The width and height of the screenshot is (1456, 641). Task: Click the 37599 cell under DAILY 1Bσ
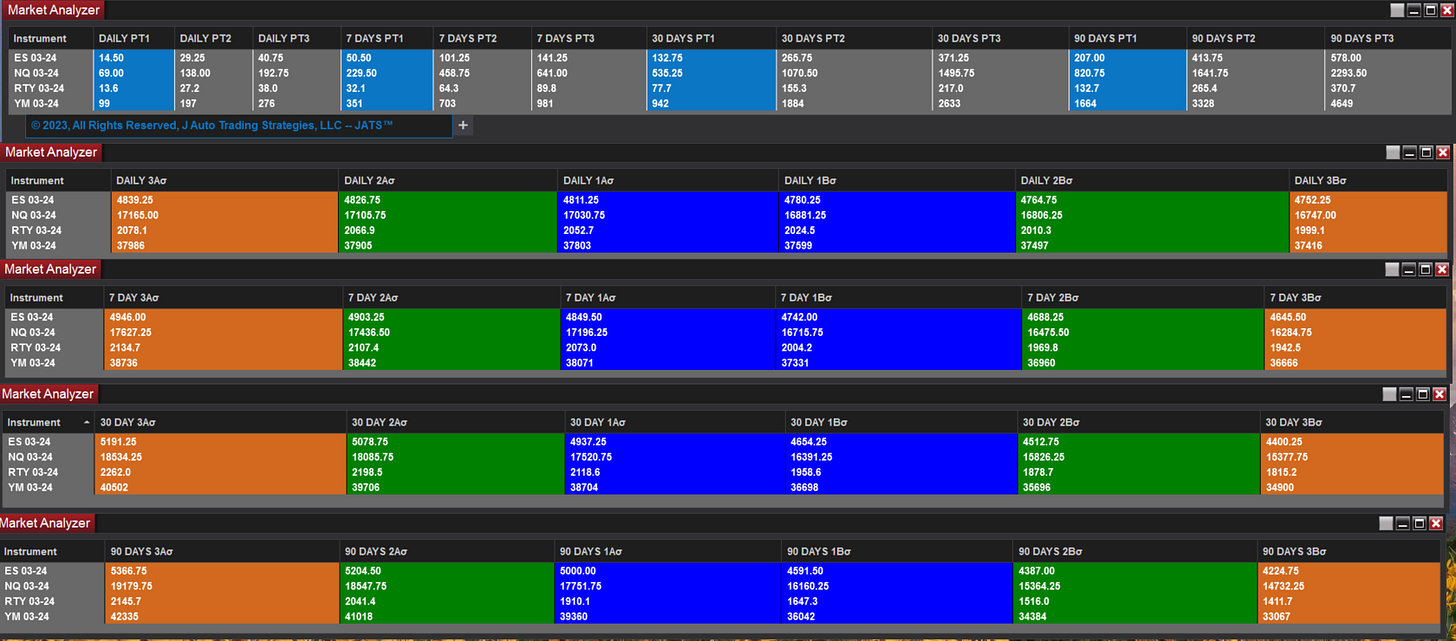(896, 245)
